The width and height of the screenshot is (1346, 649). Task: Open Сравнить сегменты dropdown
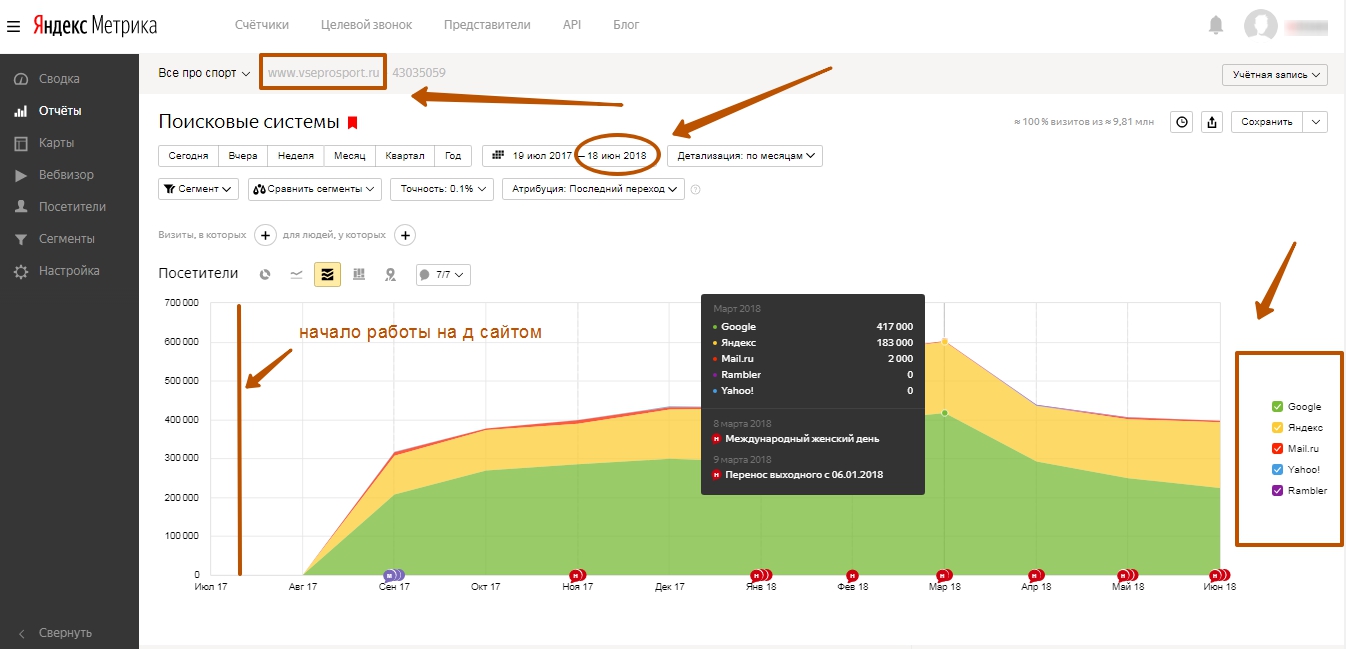[315, 189]
